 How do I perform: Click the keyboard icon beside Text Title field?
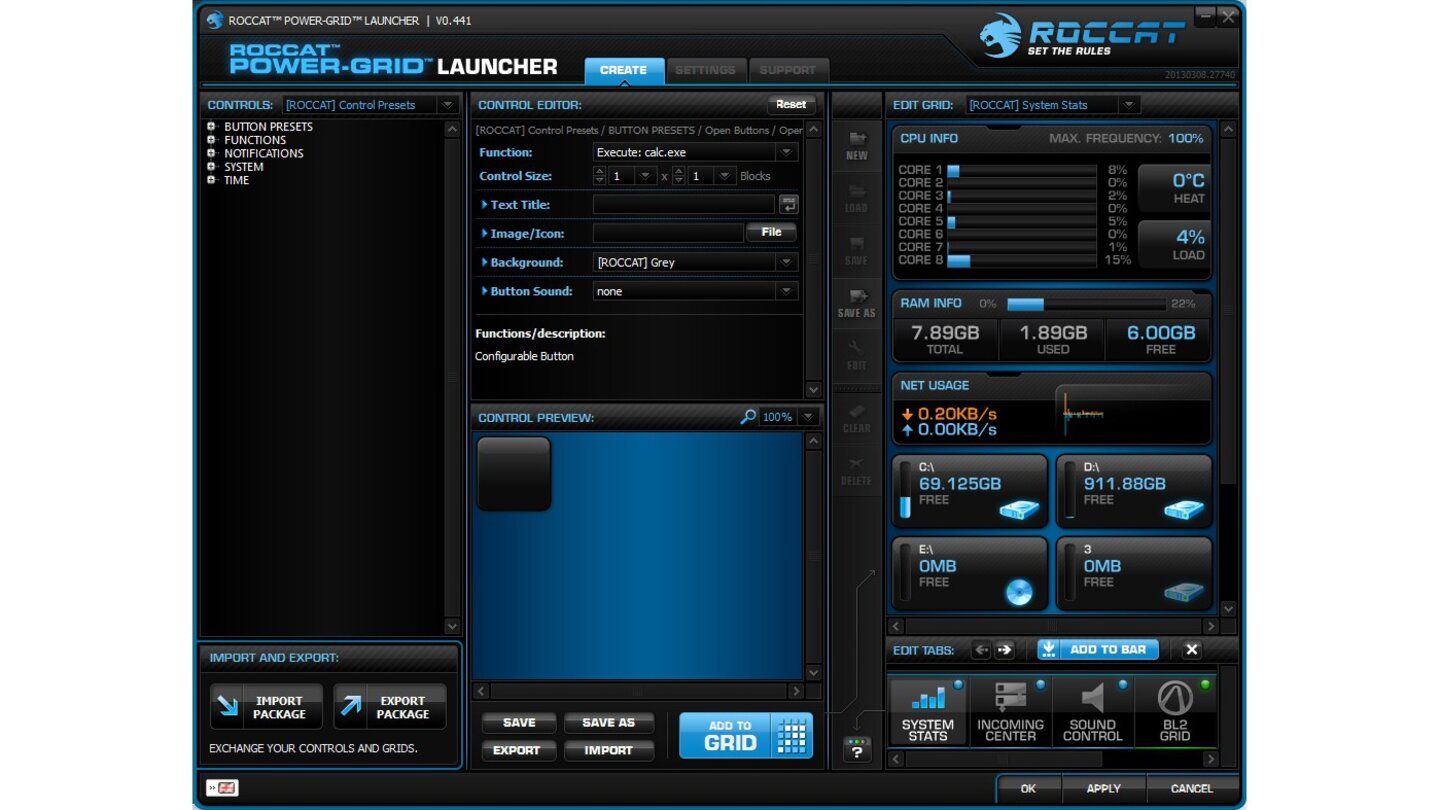789,204
